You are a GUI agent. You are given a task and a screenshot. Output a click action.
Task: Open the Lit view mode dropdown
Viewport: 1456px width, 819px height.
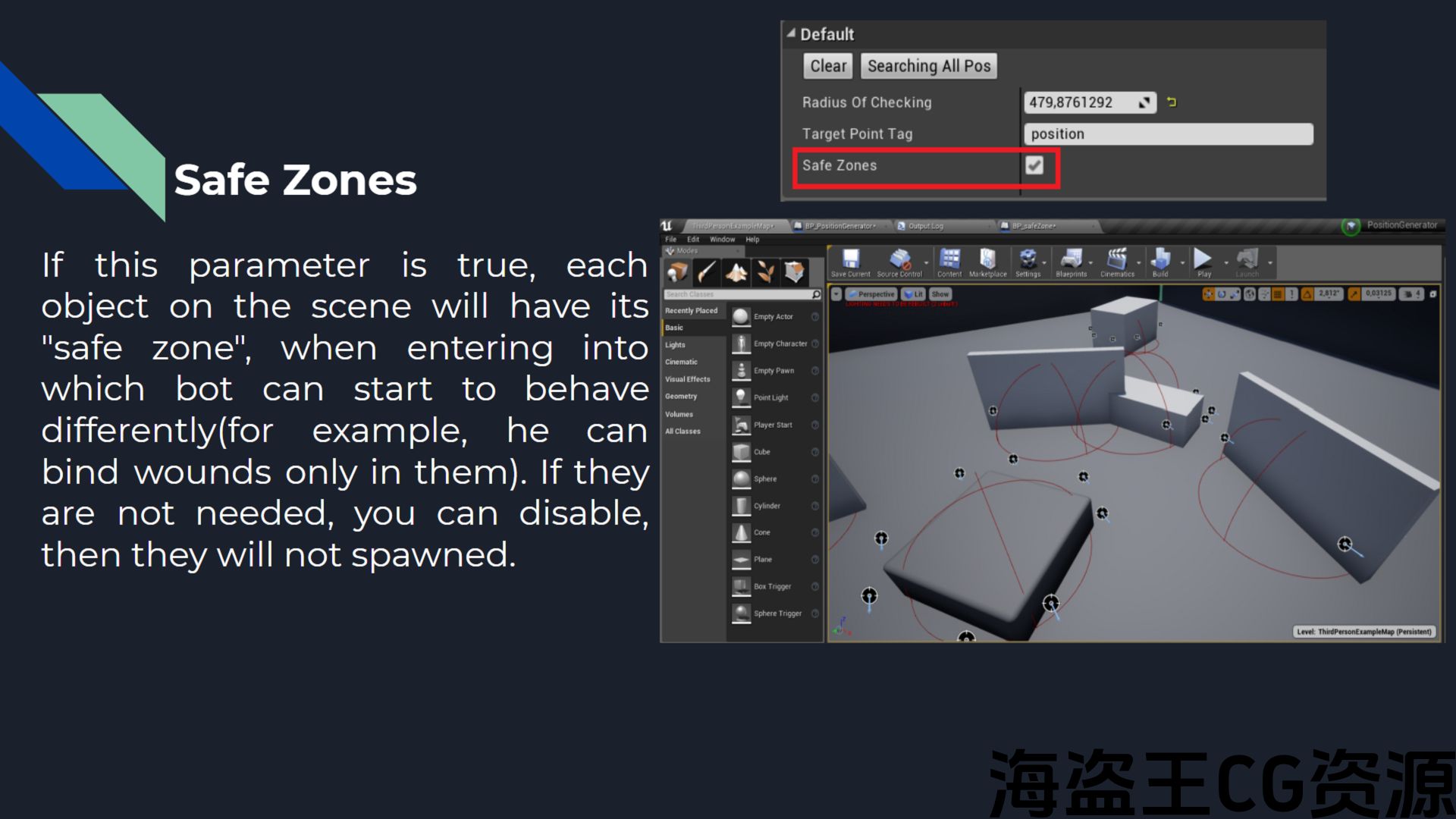point(914,294)
